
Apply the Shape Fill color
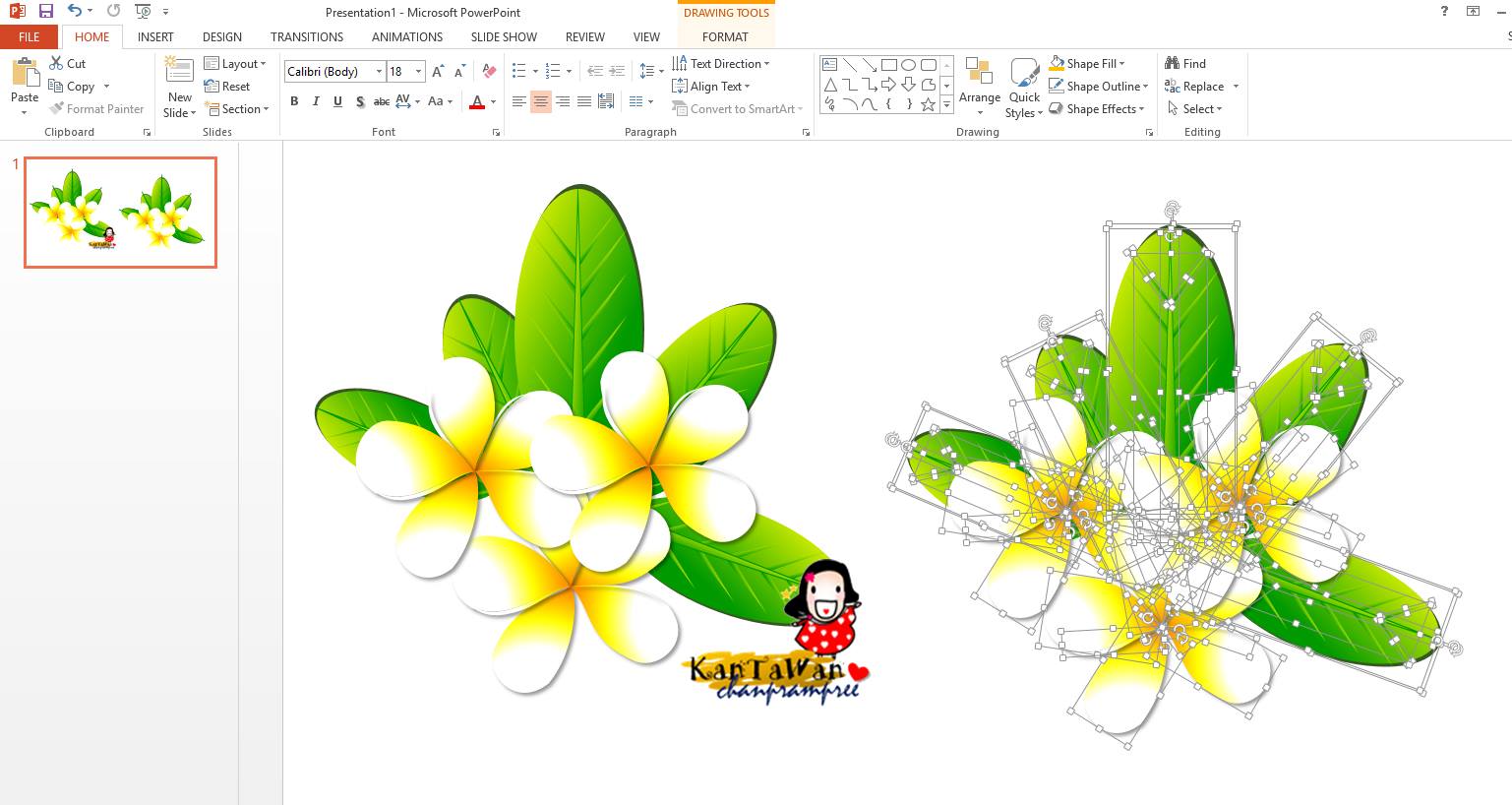coord(1057,64)
